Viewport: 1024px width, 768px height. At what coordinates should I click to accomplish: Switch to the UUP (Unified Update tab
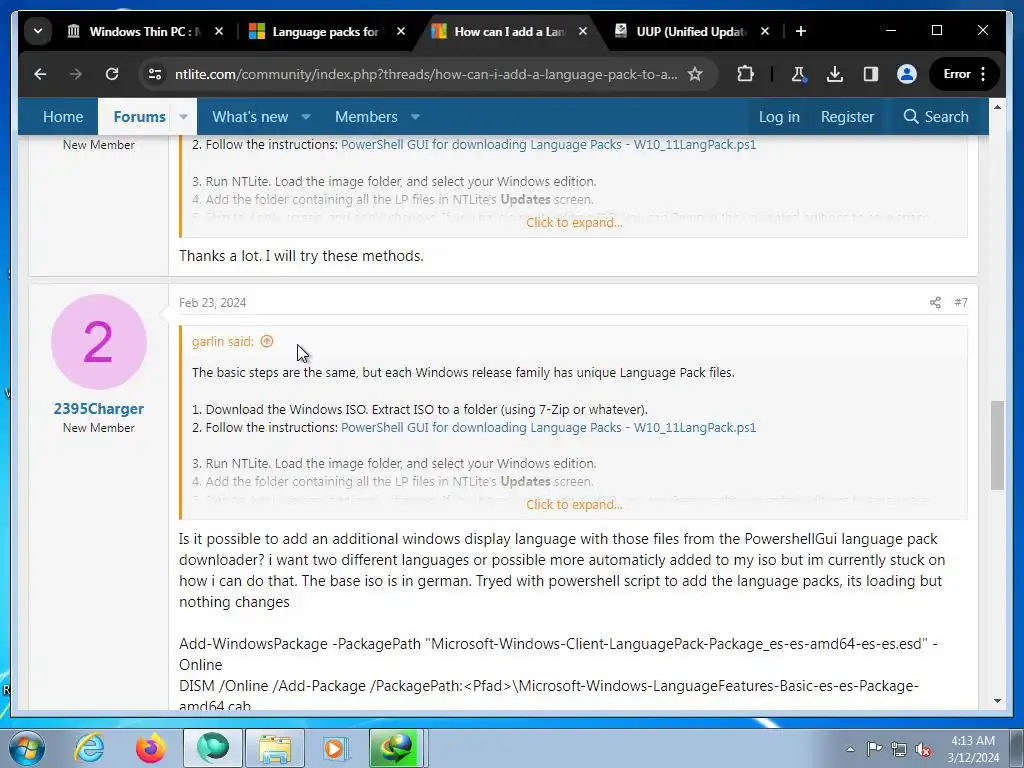click(692, 31)
